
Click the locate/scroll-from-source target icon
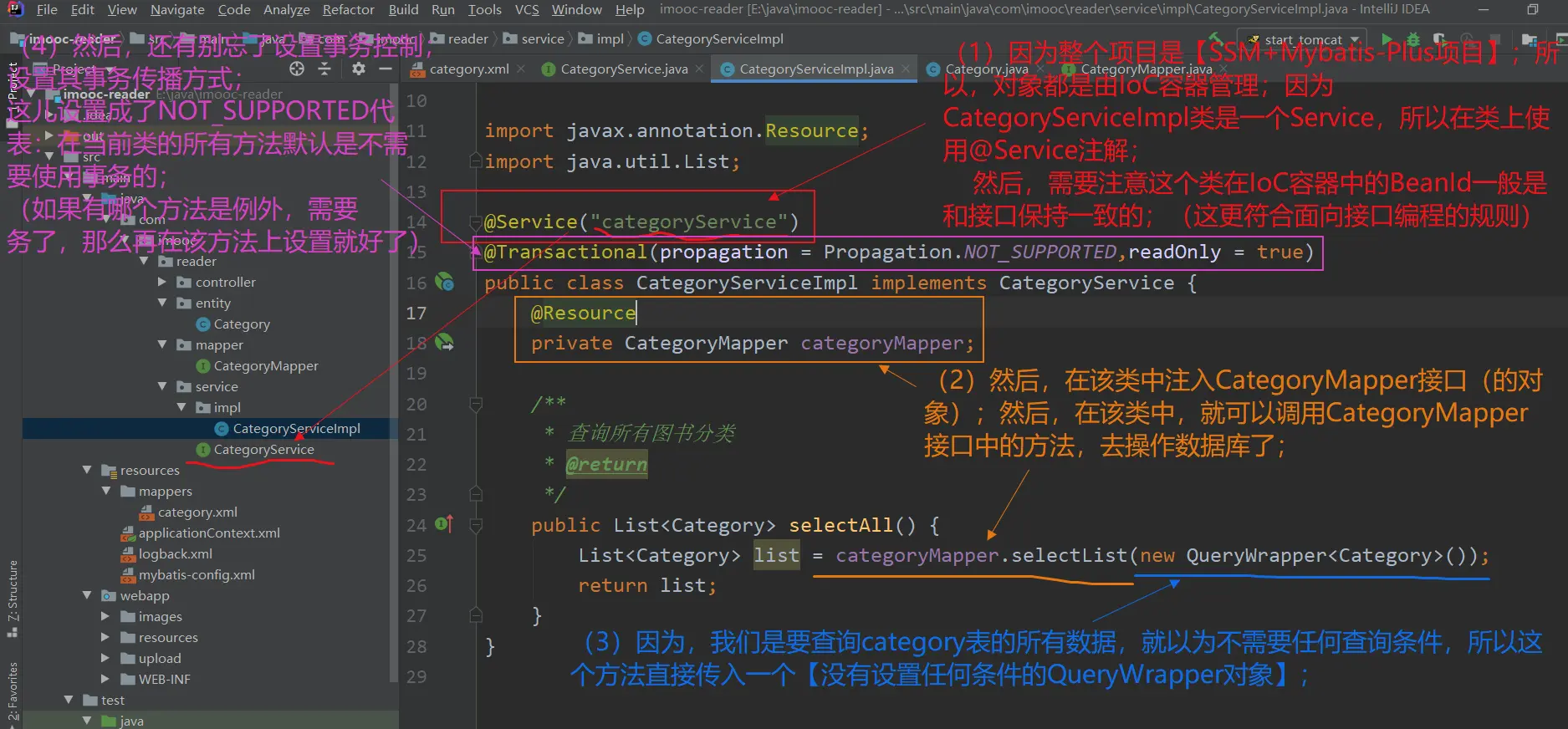[x=297, y=69]
